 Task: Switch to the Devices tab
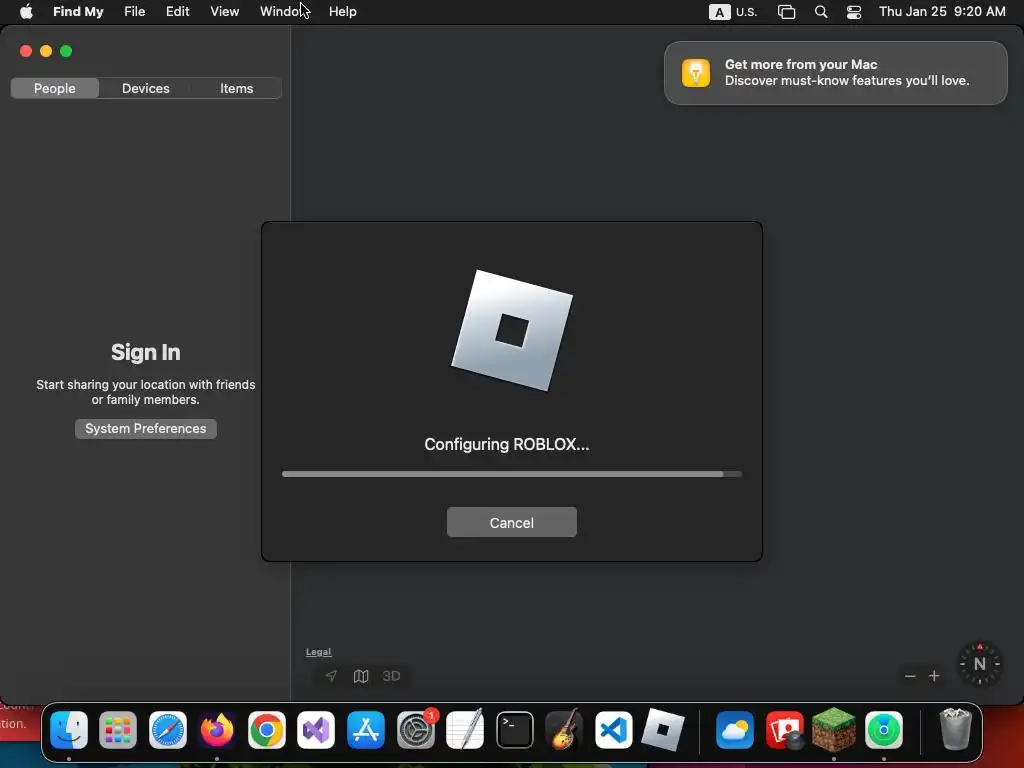pos(146,88)
